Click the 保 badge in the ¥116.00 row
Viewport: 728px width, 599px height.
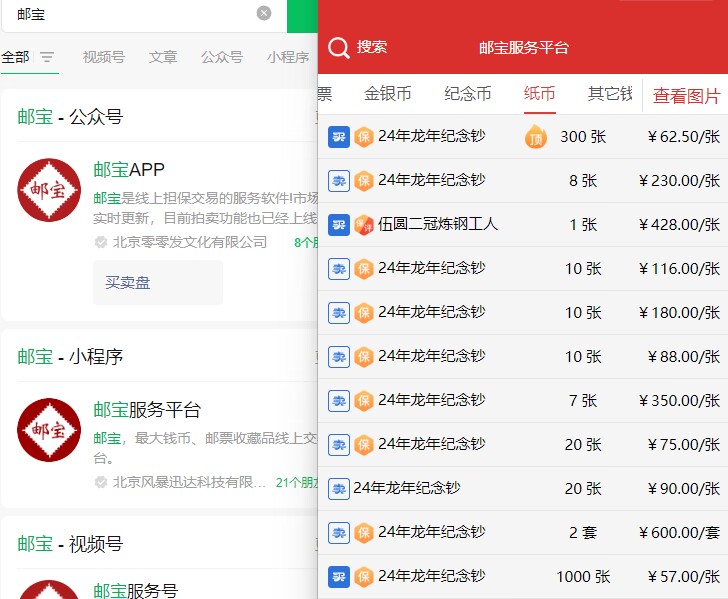(x=364, y=269)
